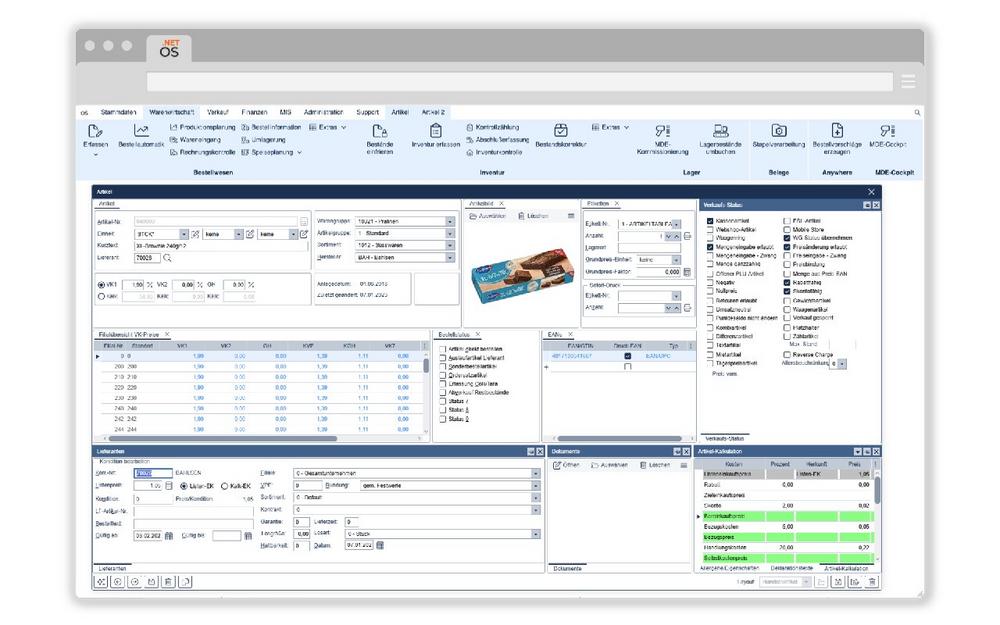Select the VK1 radio button
The height and width of the screenshot is (625, 1000).
click(102, 284)
